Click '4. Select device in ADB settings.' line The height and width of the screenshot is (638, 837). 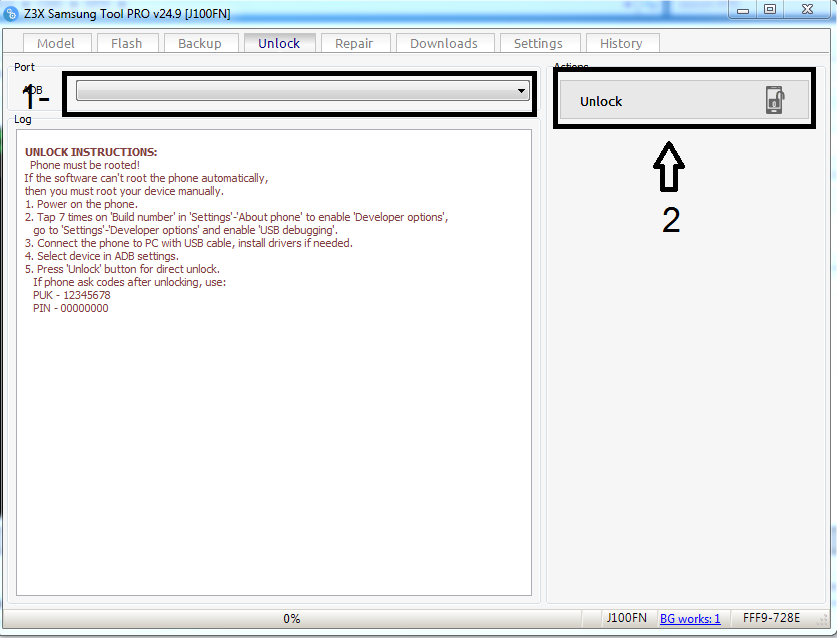pyautogui.click(x=101, y=256)
